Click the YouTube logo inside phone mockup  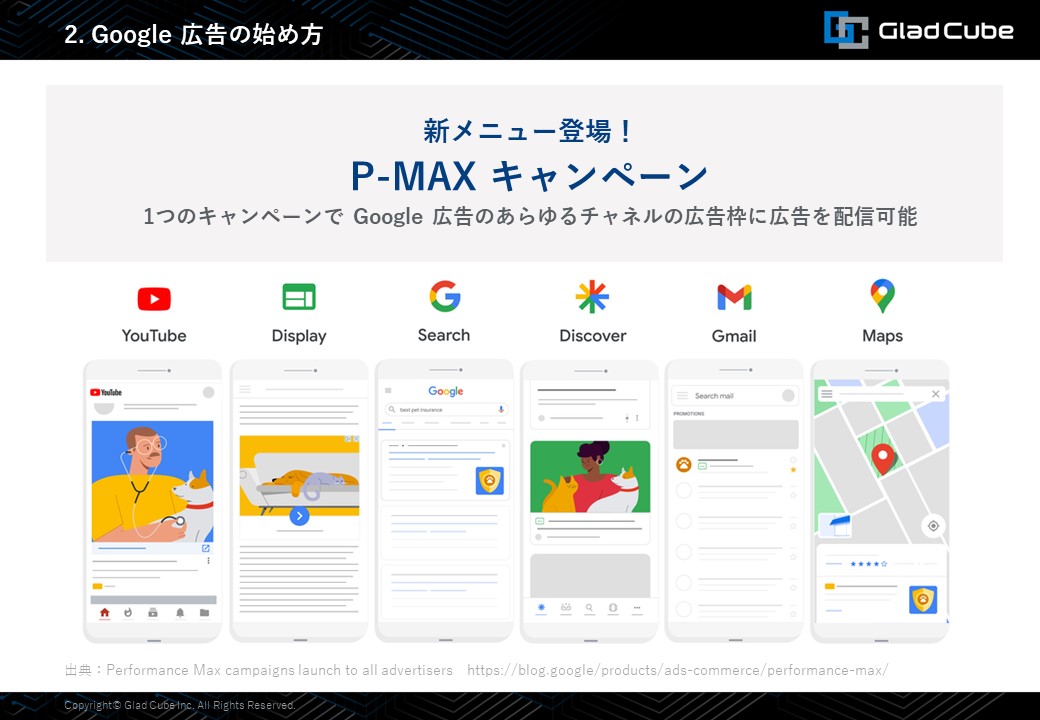(x=106, y=392)
